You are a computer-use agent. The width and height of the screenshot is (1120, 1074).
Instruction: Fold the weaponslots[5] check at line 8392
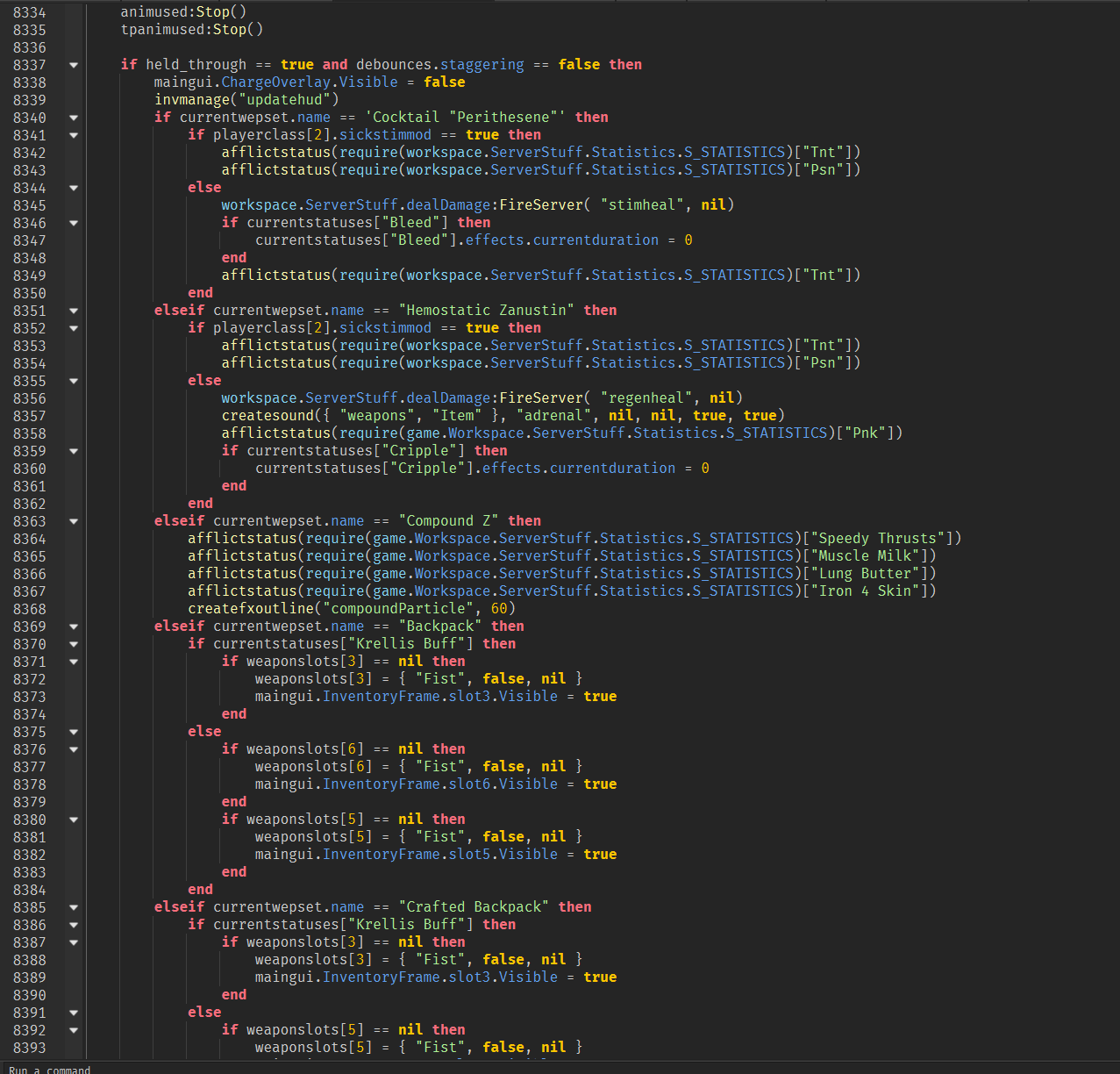click(x=74, y=1030)
